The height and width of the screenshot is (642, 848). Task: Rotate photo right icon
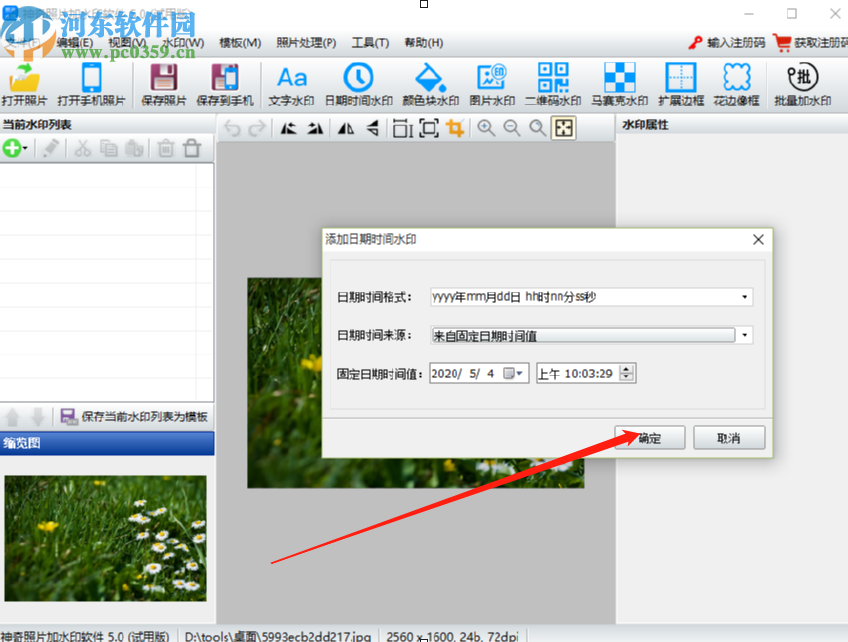(x=315, y=128)
